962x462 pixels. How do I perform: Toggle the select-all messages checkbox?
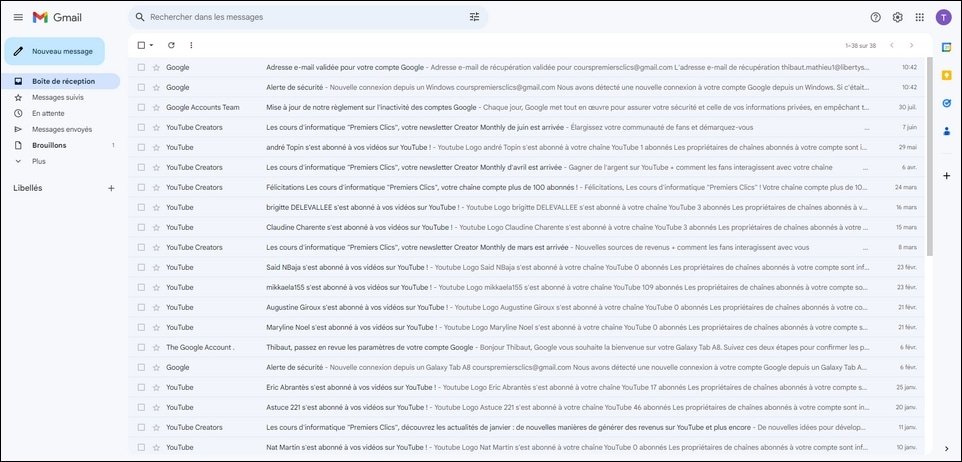(141, 45)
